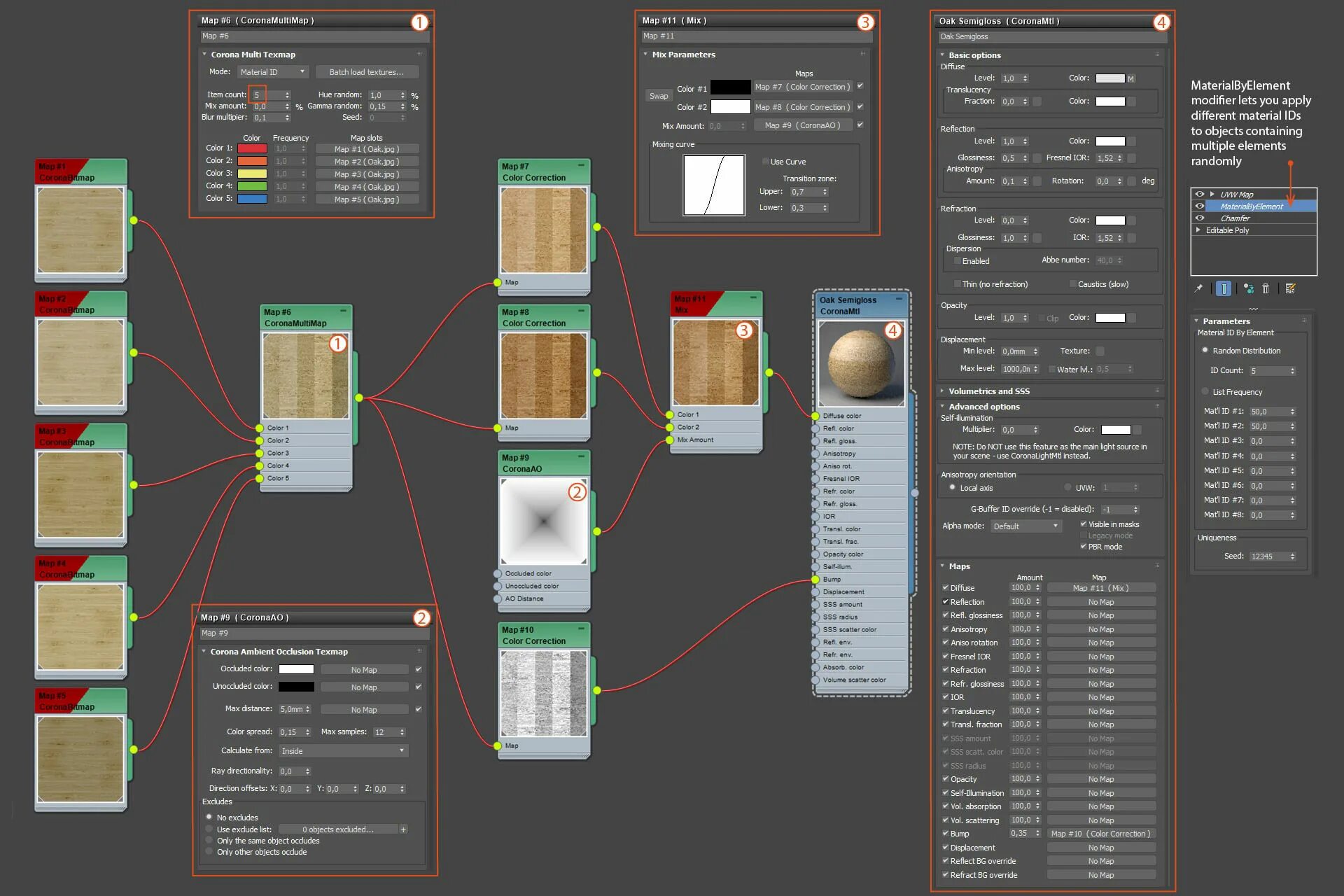The height and width of the screenshot is (896, 1344).
Task: Open the Calculate from Inside dropdown
Action: (343, 751)
